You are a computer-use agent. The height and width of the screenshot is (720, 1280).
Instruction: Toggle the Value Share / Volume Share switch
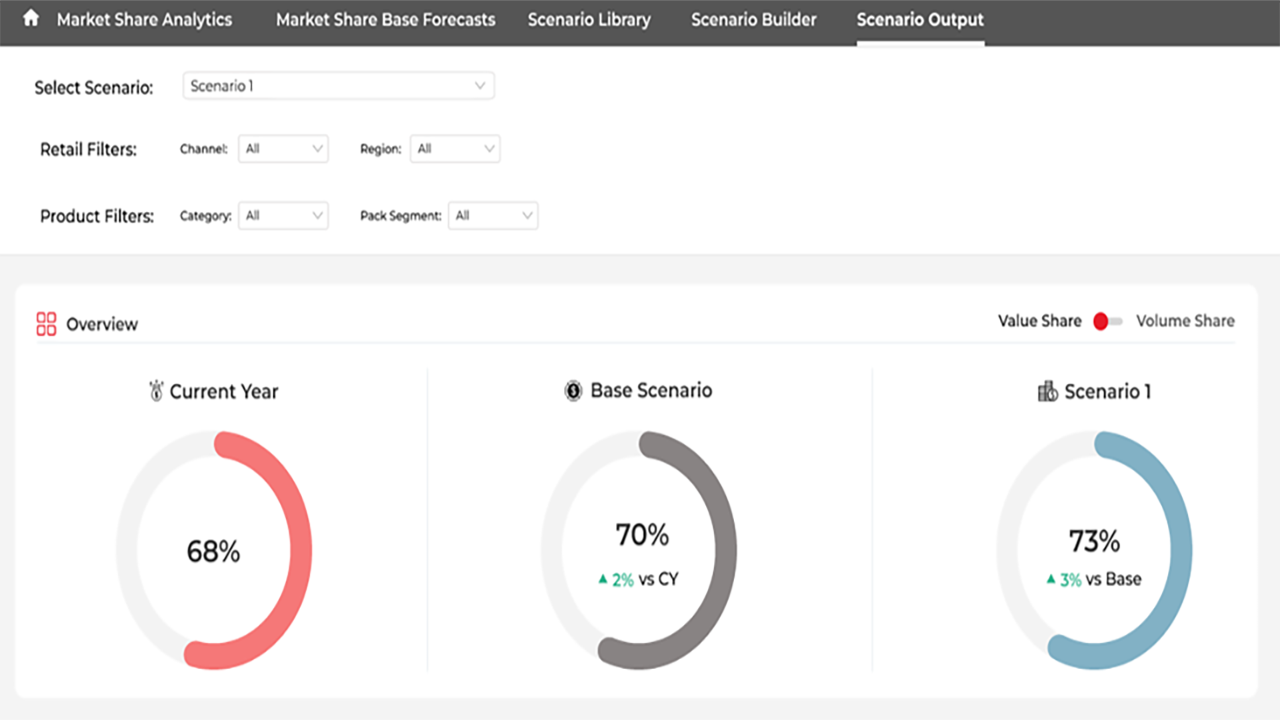click(x=1108, y=321)
